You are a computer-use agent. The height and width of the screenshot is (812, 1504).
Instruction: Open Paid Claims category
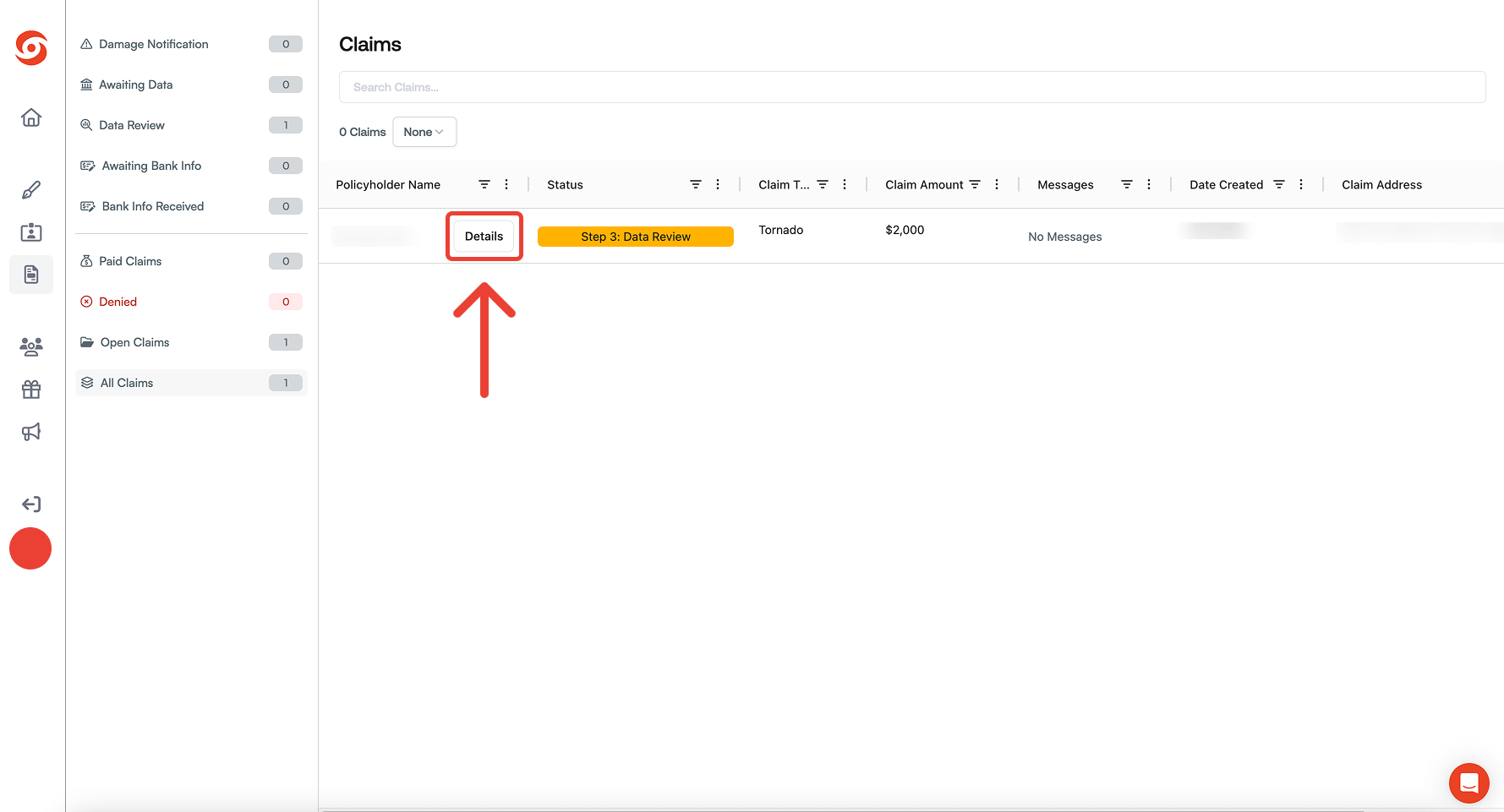(x=191, y=261)
